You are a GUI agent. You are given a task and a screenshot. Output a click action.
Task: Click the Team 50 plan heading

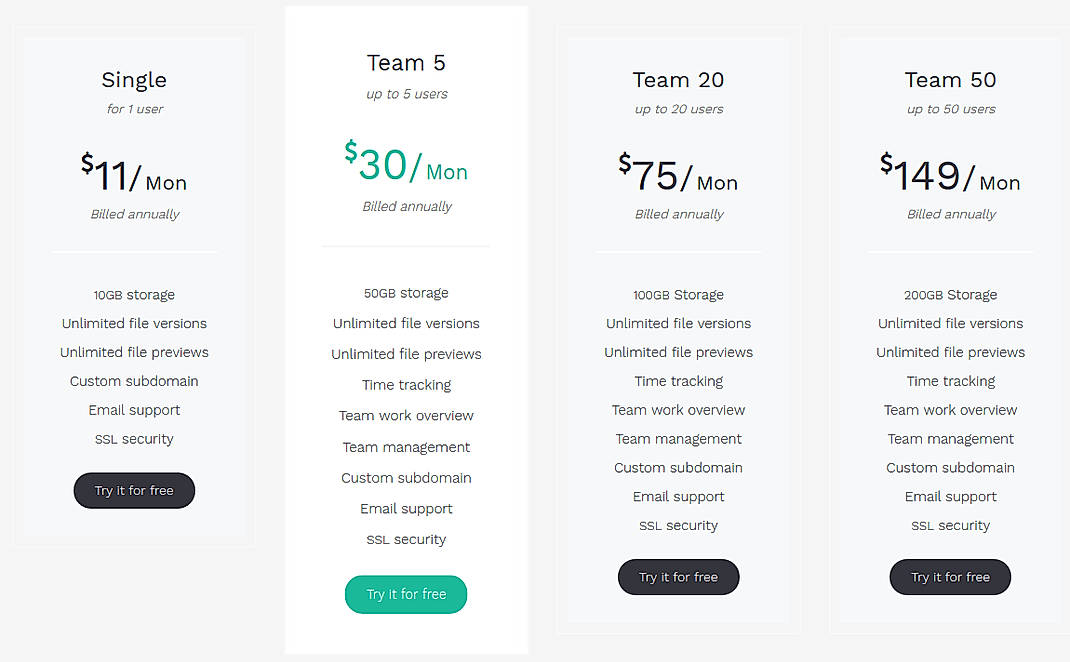coord(950,80)
